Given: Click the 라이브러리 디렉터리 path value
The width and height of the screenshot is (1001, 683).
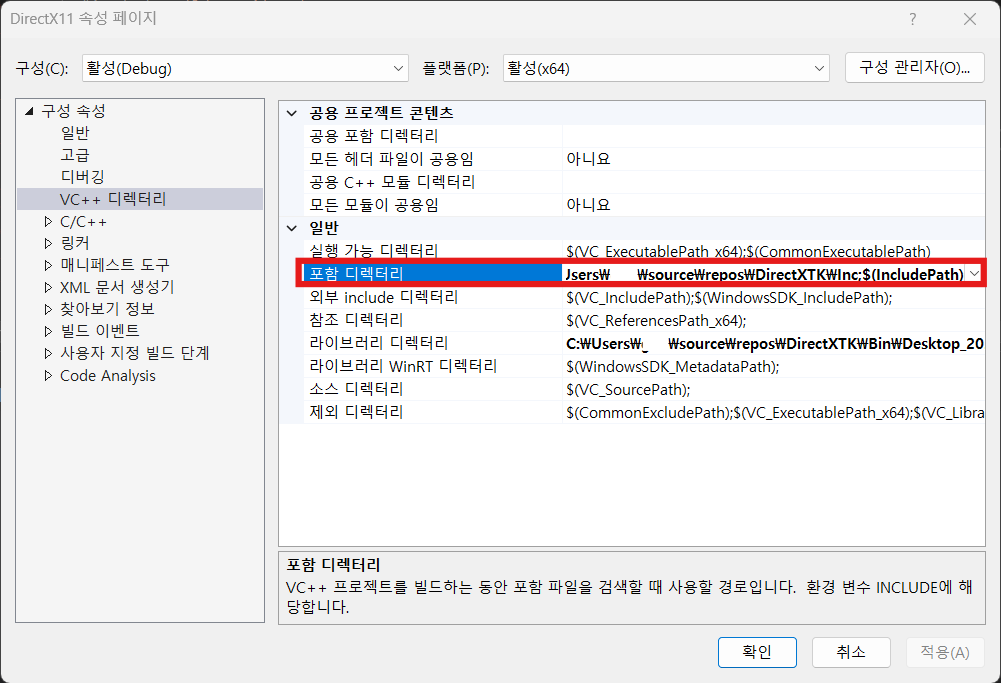Looking at the screenshot, I should [774, 343].
